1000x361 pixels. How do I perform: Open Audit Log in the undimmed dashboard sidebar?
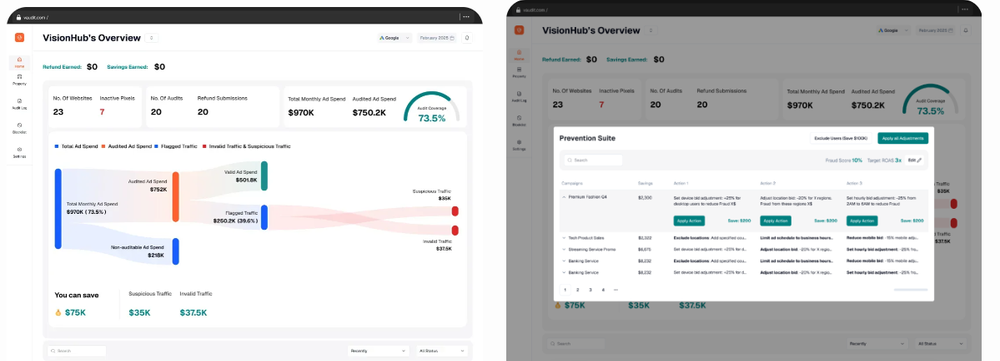pyautogui.click(x=19, y=103)
